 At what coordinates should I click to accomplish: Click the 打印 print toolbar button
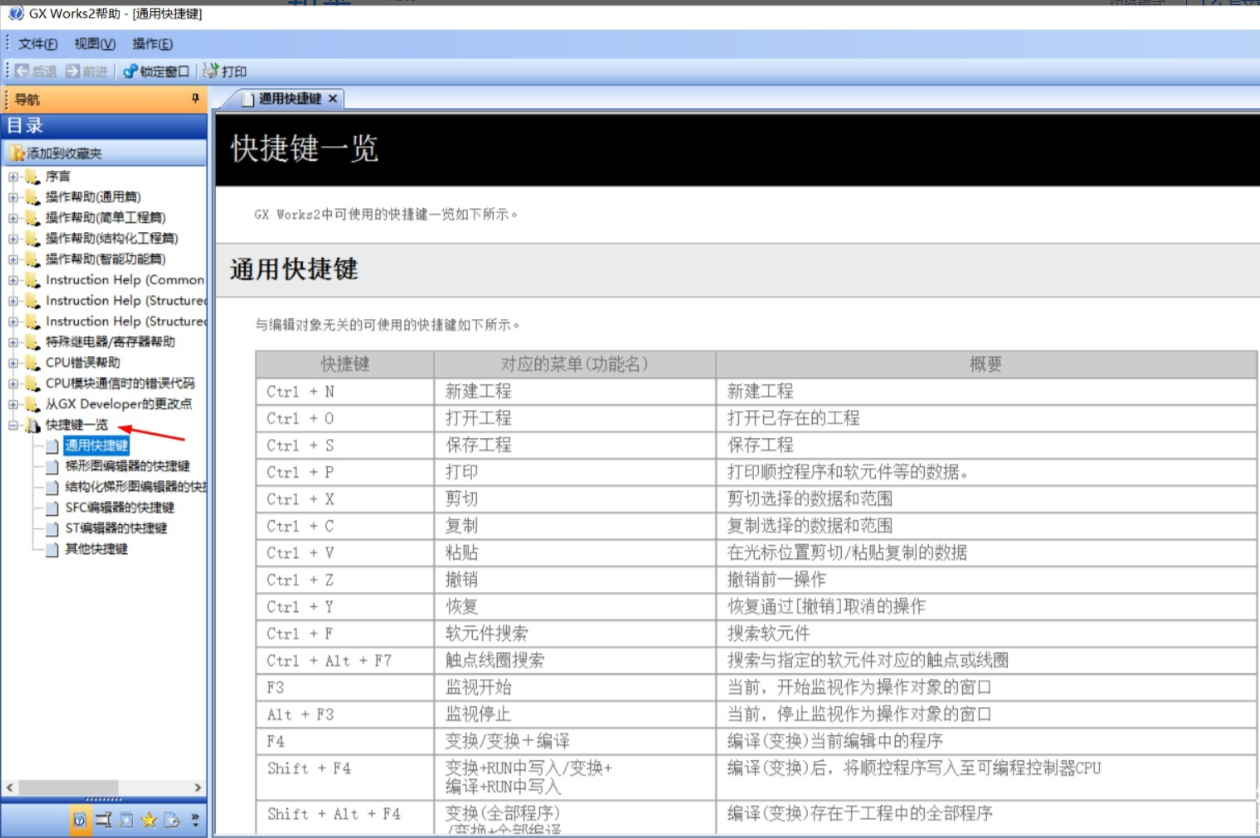[x=225, y=71]
